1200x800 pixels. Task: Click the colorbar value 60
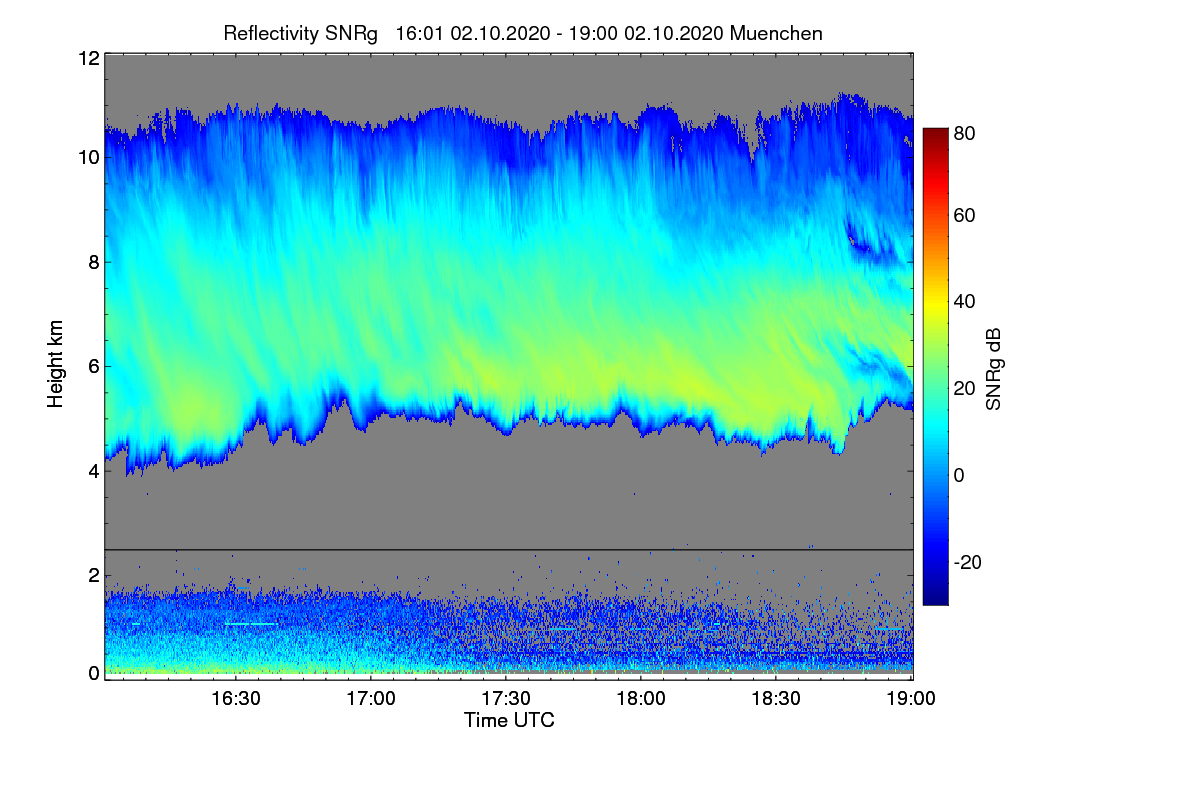(x=964, y=216)
